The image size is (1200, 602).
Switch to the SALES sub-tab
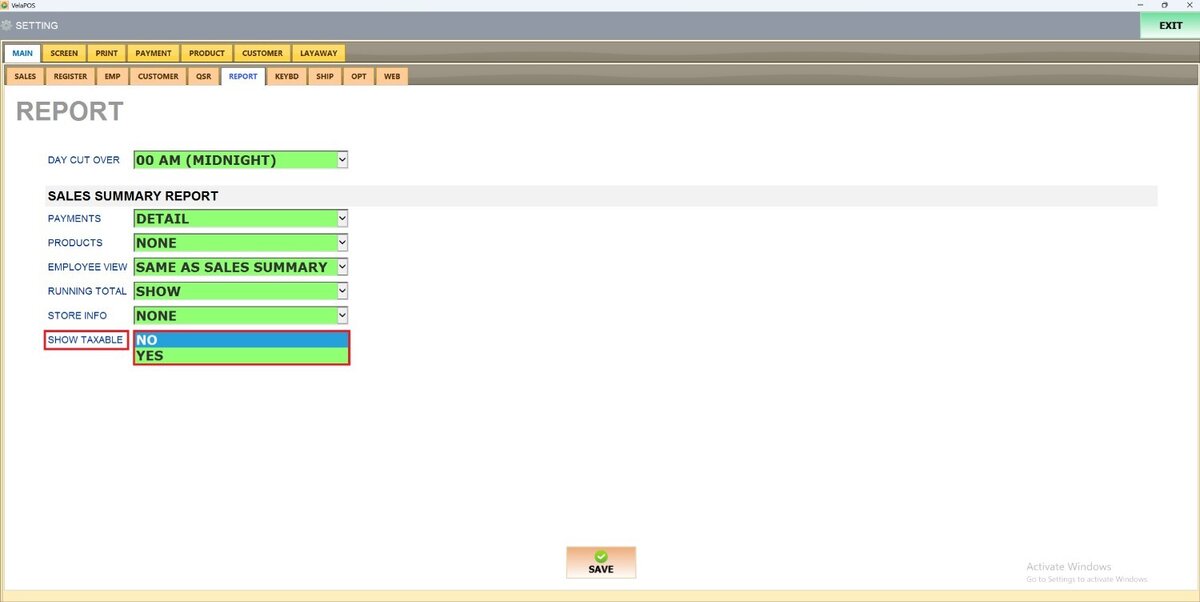25,76
